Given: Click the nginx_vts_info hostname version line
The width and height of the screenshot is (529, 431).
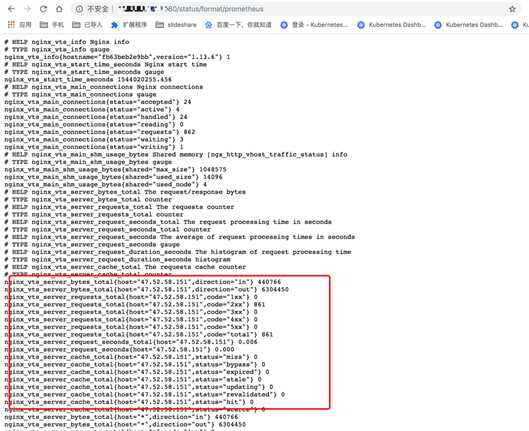Looking at the screenshot, I should pos(117,57).
